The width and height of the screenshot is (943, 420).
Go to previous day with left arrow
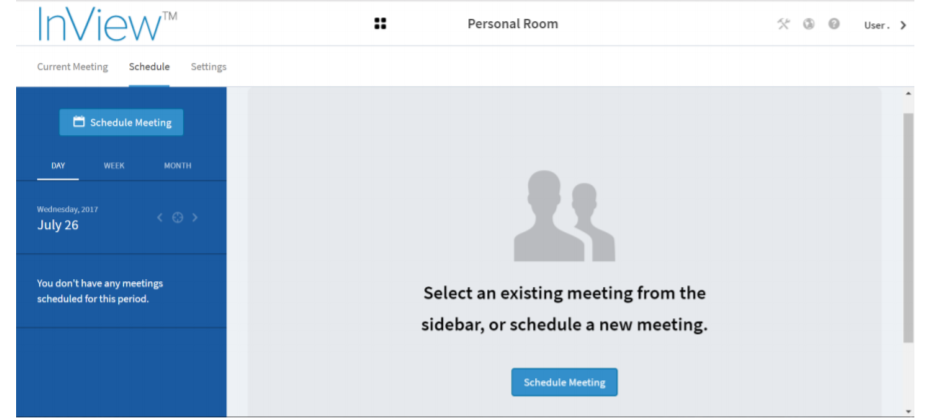(159, 217)
